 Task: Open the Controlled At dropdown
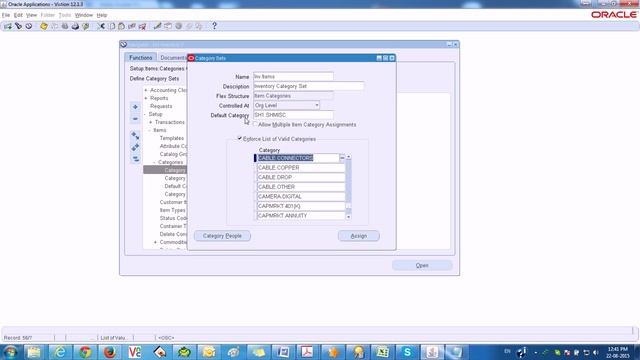tap(316, 105)
